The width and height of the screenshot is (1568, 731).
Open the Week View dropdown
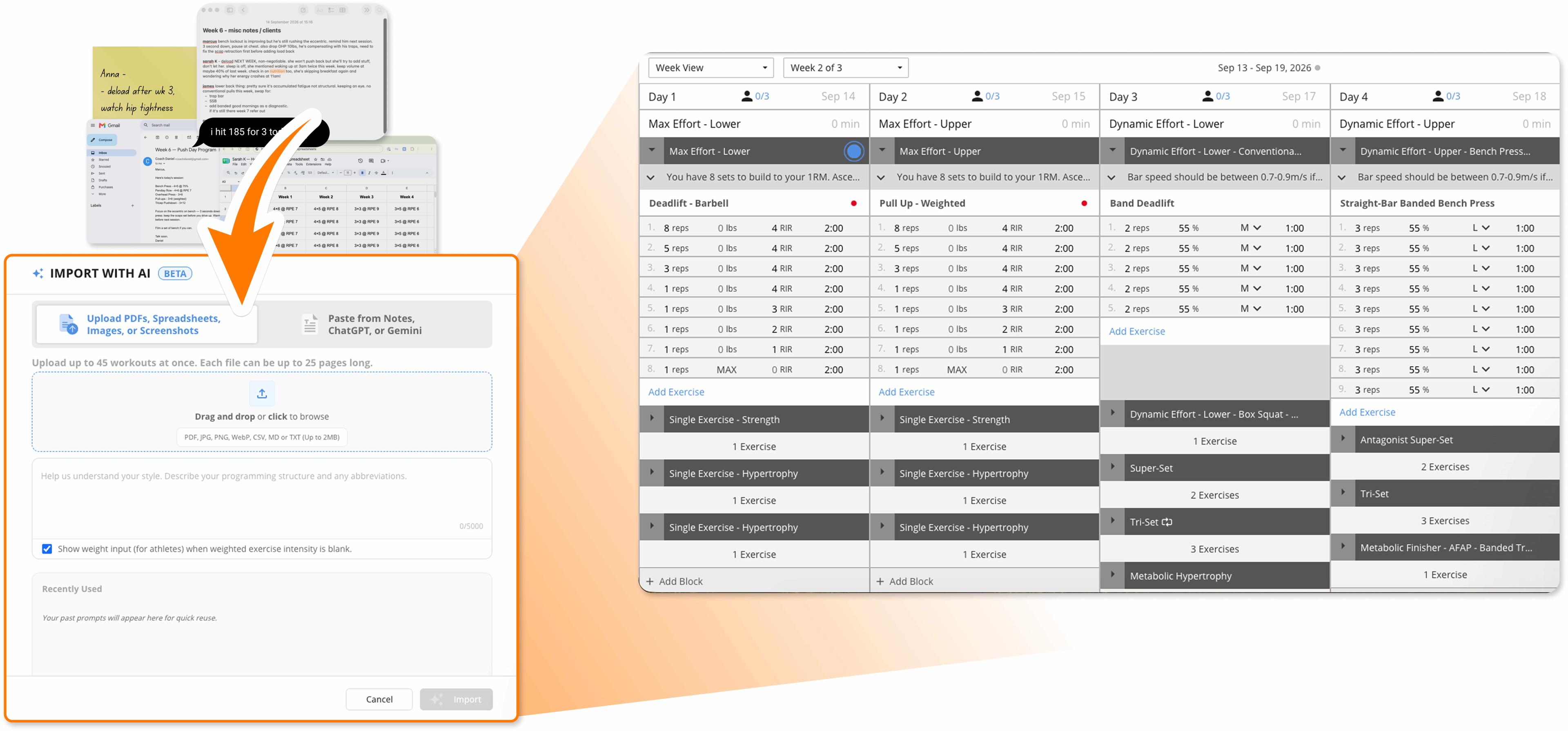[x=711, y=68]
